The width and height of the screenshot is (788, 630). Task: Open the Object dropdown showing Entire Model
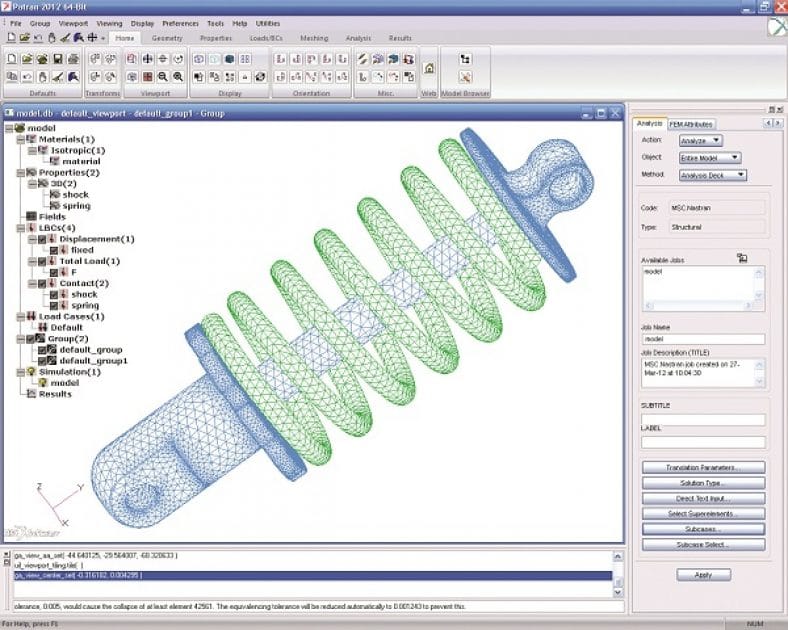[x=710, y=158]
